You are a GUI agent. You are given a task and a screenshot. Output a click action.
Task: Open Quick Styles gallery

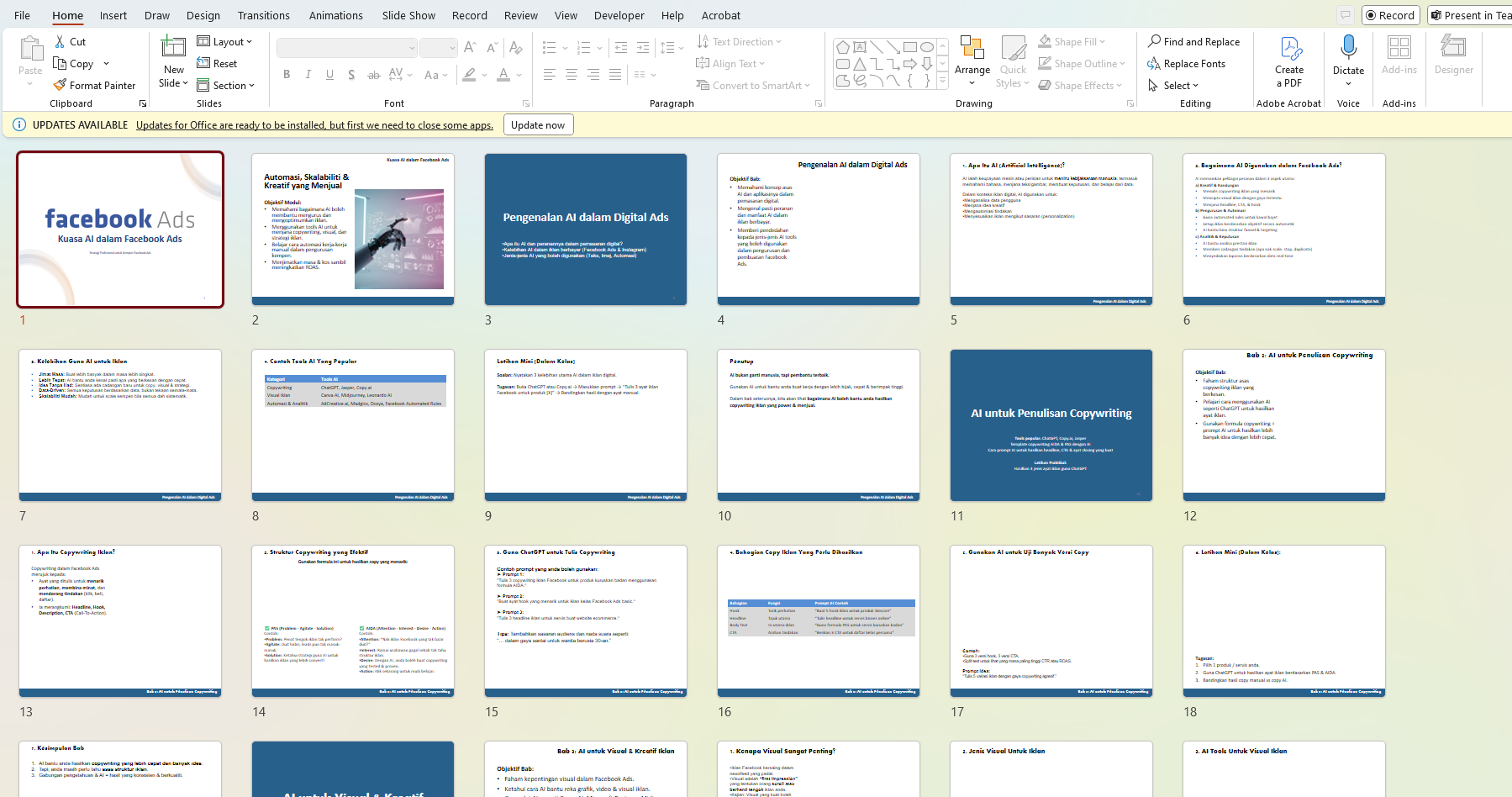coord(1013,61)
